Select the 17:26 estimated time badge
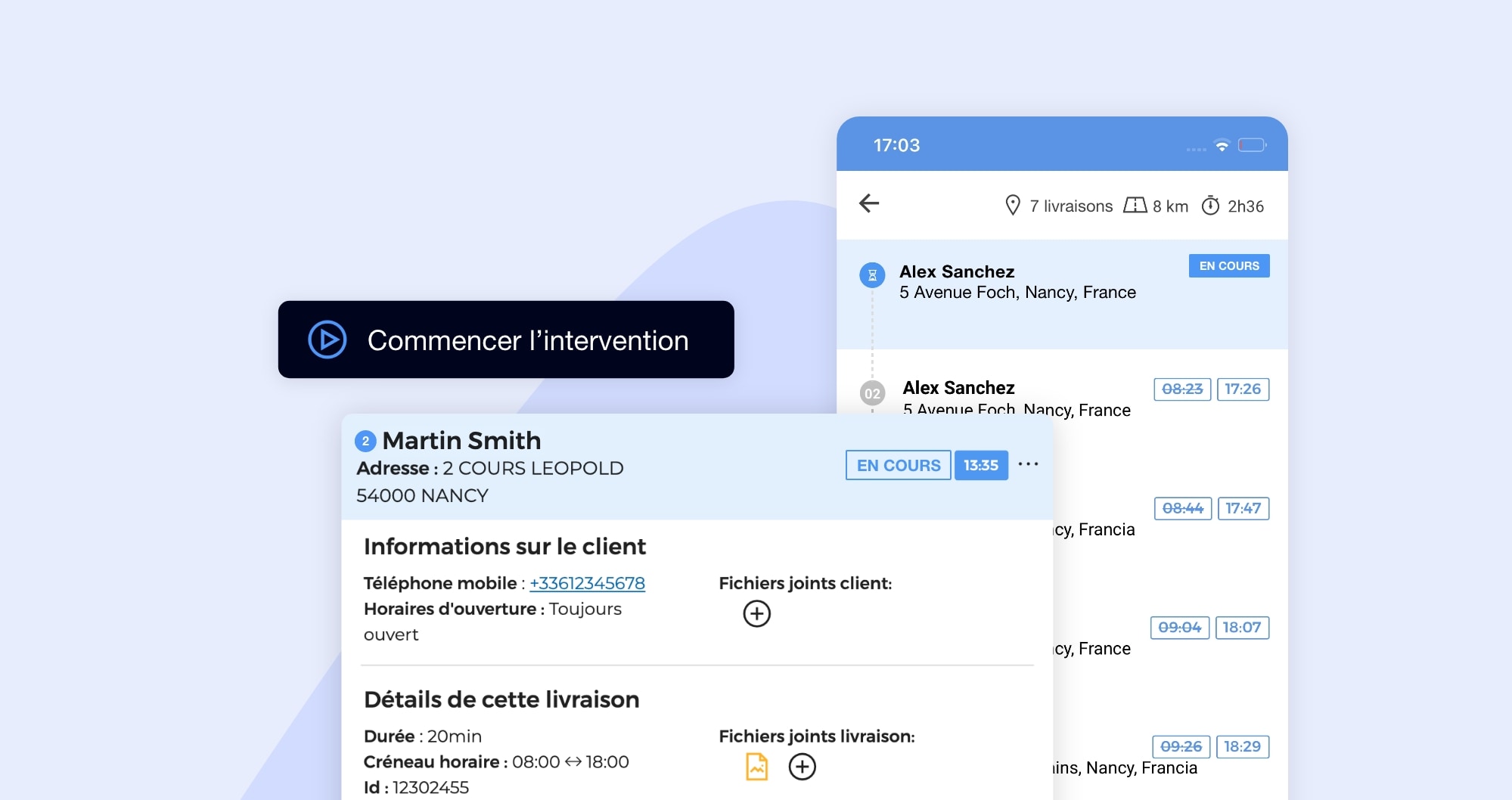 point(1242,389)
